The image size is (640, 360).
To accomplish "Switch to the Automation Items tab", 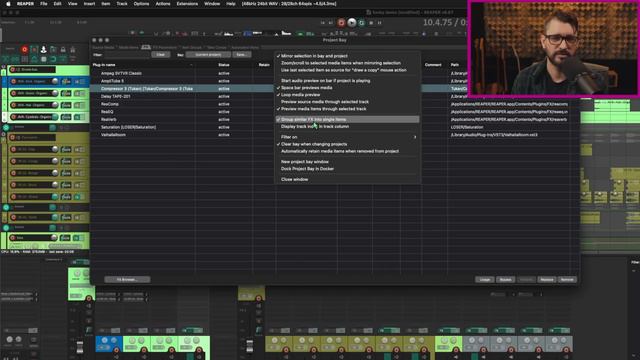I will coord(245,47).
